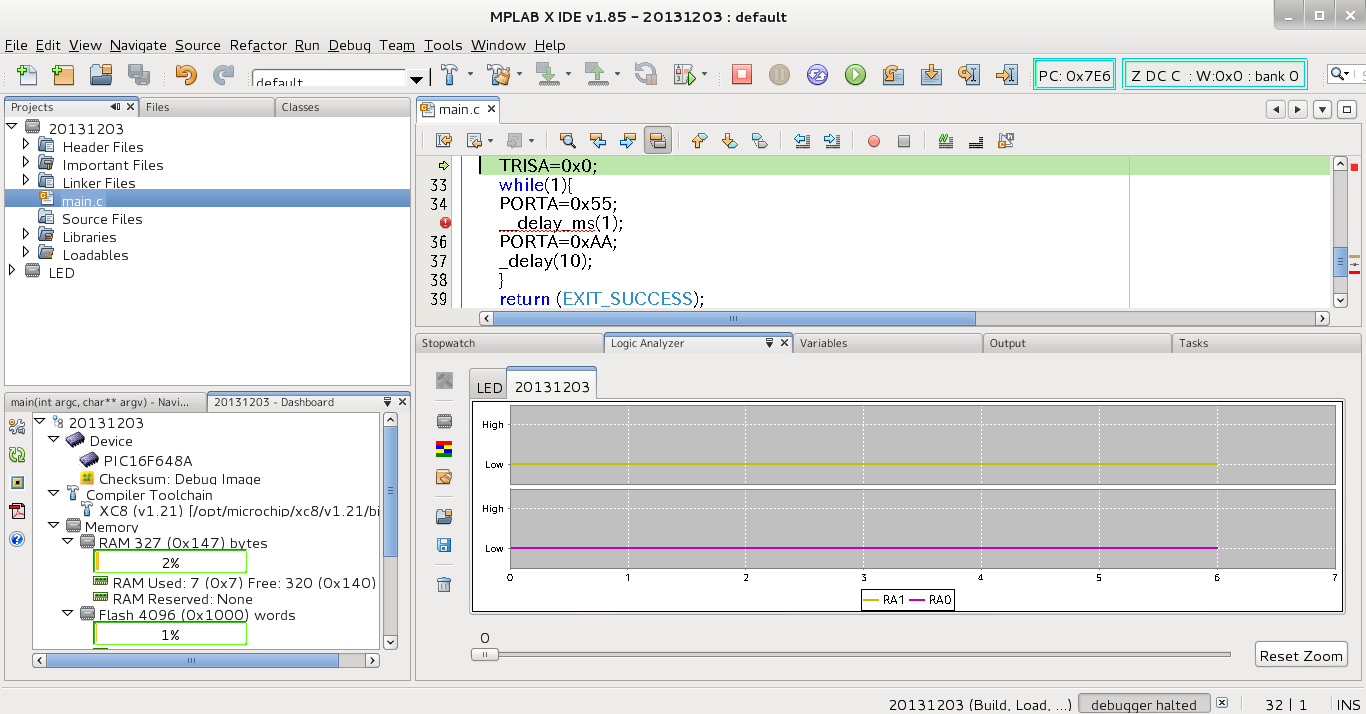Expand Header Files folder in Projects
The width and height of the screenshot is (1366, 714).
tap(27, 146)
